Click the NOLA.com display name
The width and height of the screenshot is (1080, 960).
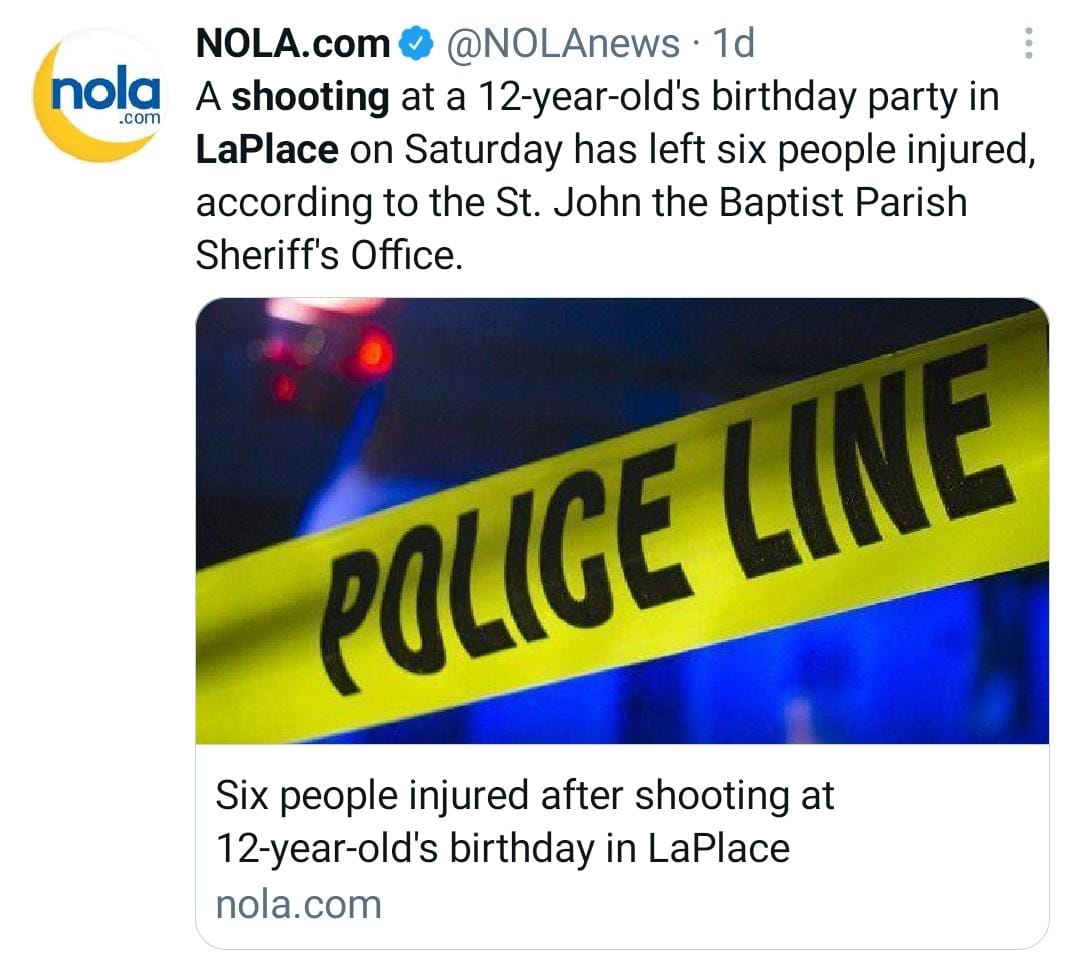(x=292, y=43)
